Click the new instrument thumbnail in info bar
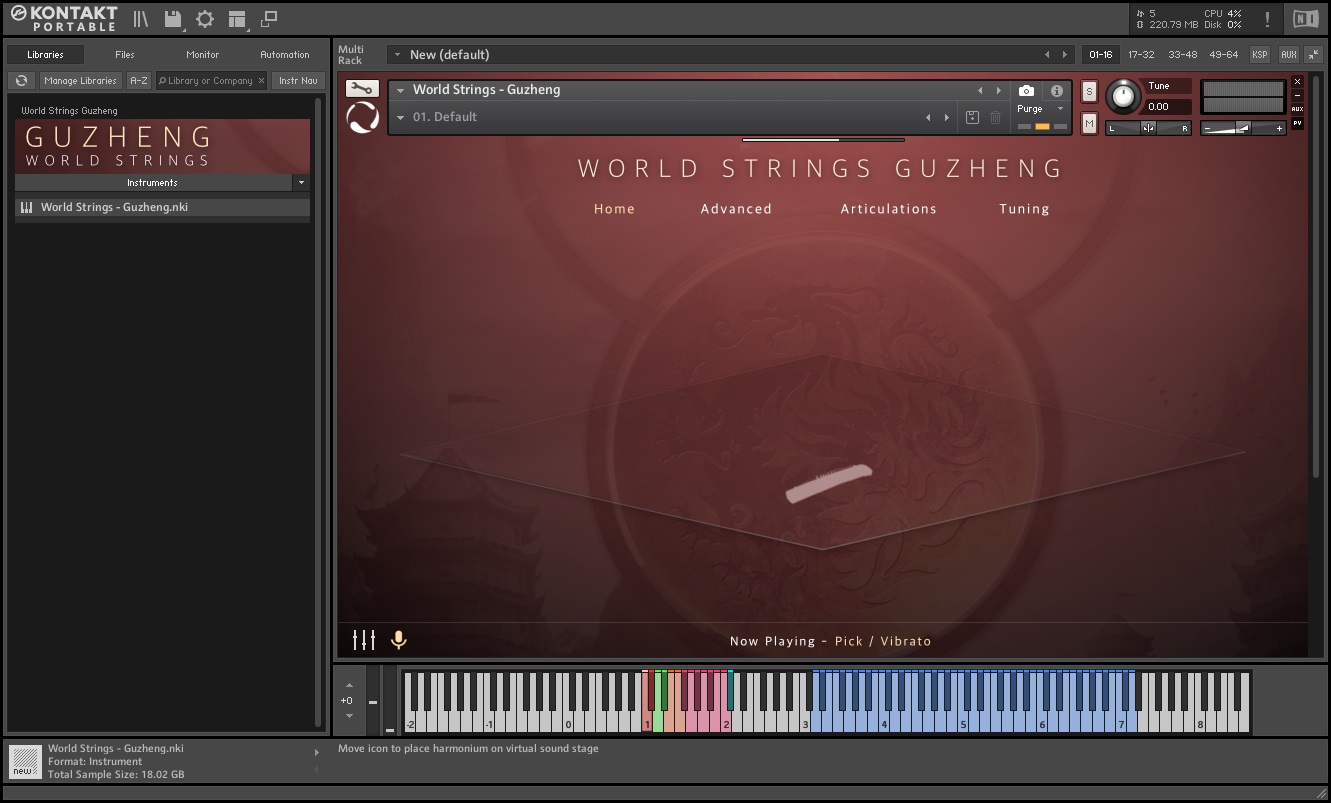Image resolution: width=1331 pixels, height=803 pixels. [26, 761]
